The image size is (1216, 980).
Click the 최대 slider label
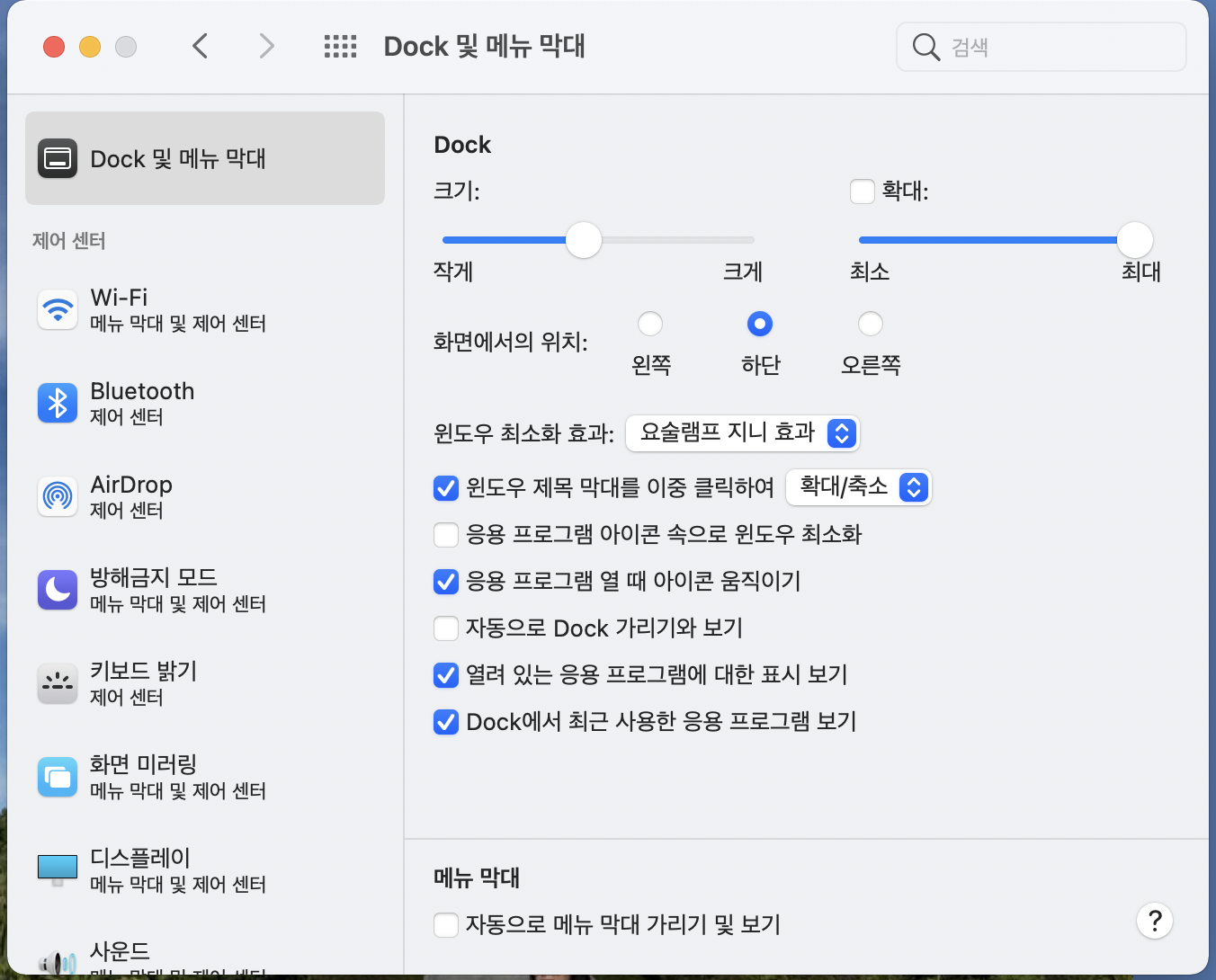tap(1141, 272)
